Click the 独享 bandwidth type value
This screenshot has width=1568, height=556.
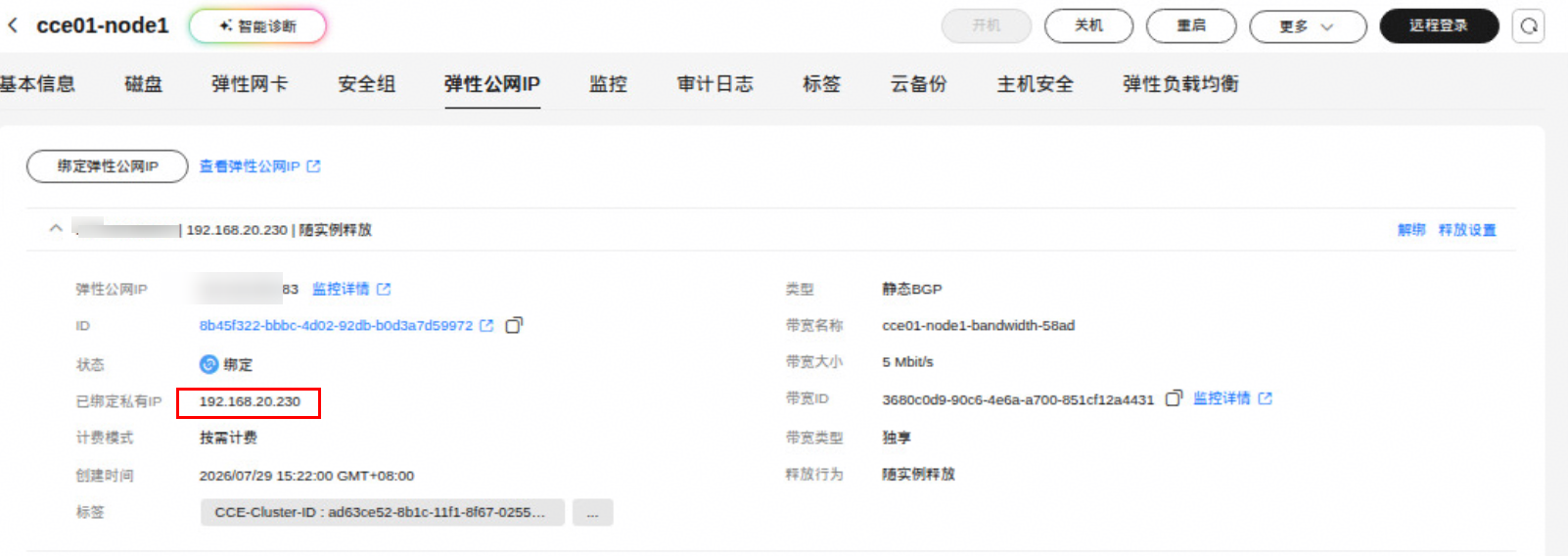tap(897, 438)
